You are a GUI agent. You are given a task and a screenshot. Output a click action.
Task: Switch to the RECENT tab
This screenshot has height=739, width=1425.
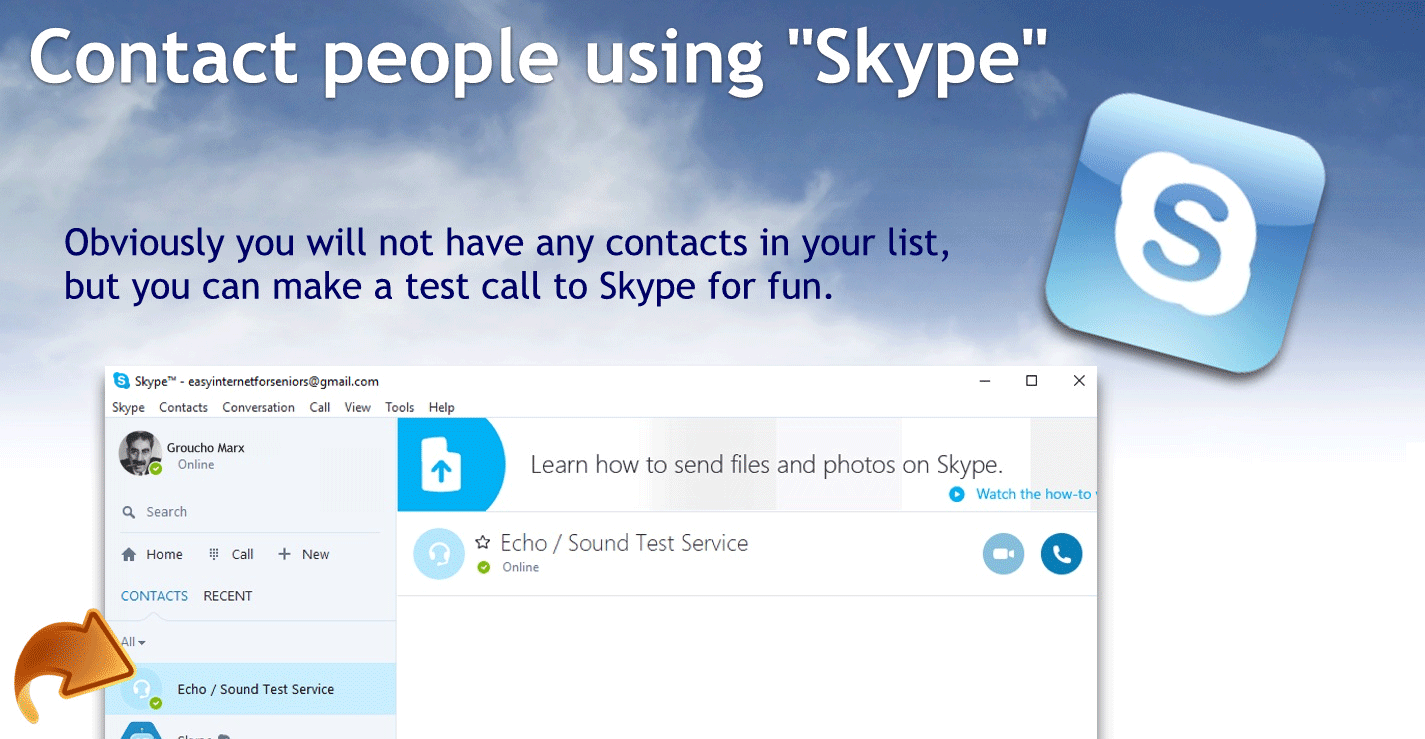click(x=227, y=596)
